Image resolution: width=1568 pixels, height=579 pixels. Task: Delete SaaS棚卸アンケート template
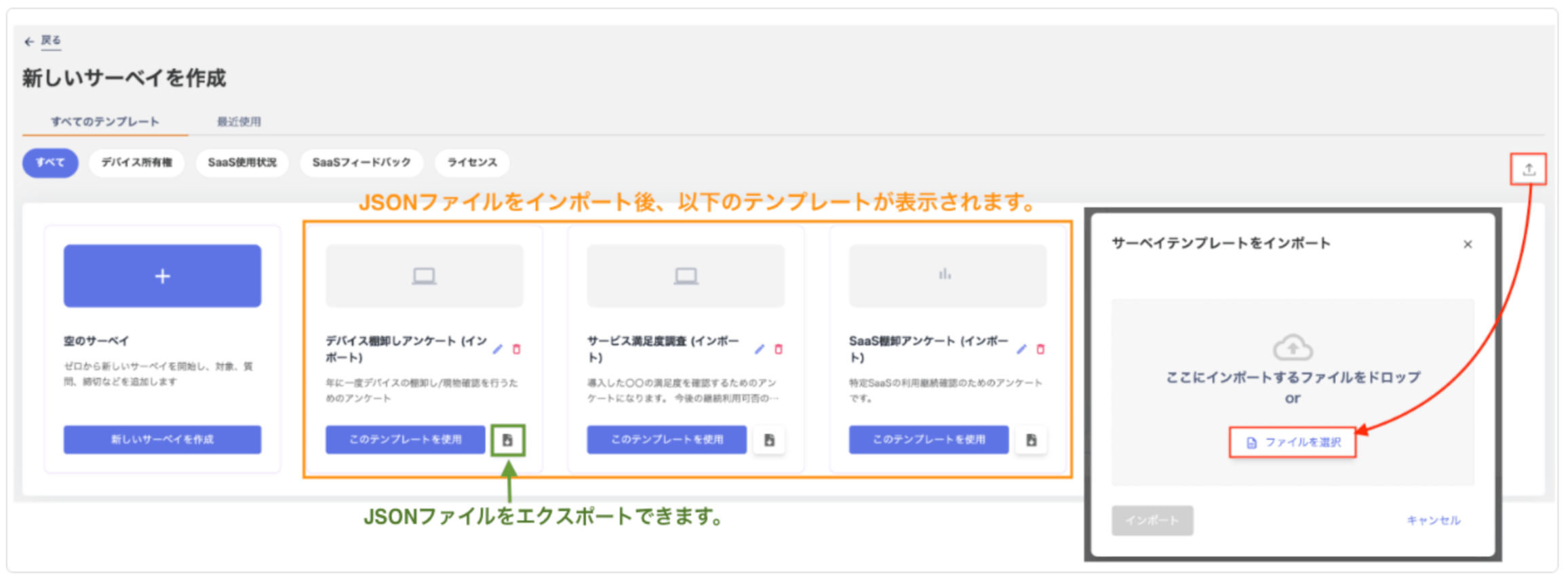pos(1040,349)
